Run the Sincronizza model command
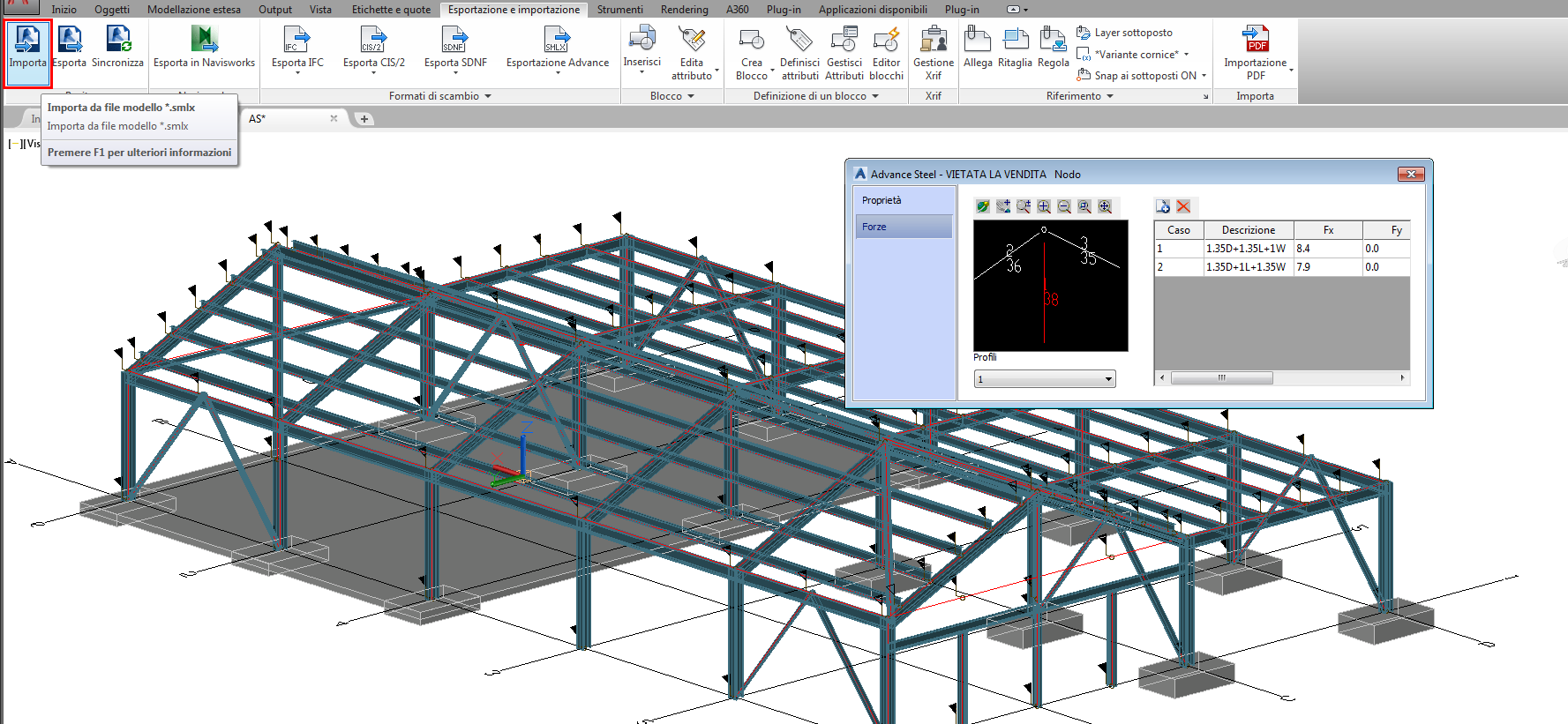The image size is (1568, 724). tap(117, 48)
